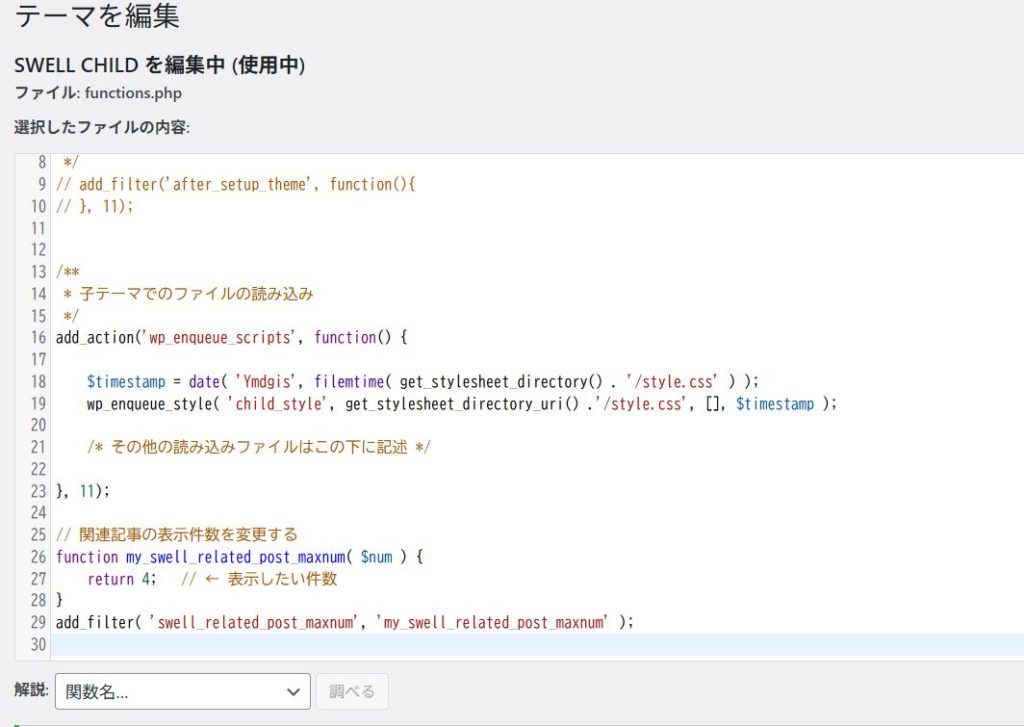Click the 'return 4;' statement

(121, 579)
